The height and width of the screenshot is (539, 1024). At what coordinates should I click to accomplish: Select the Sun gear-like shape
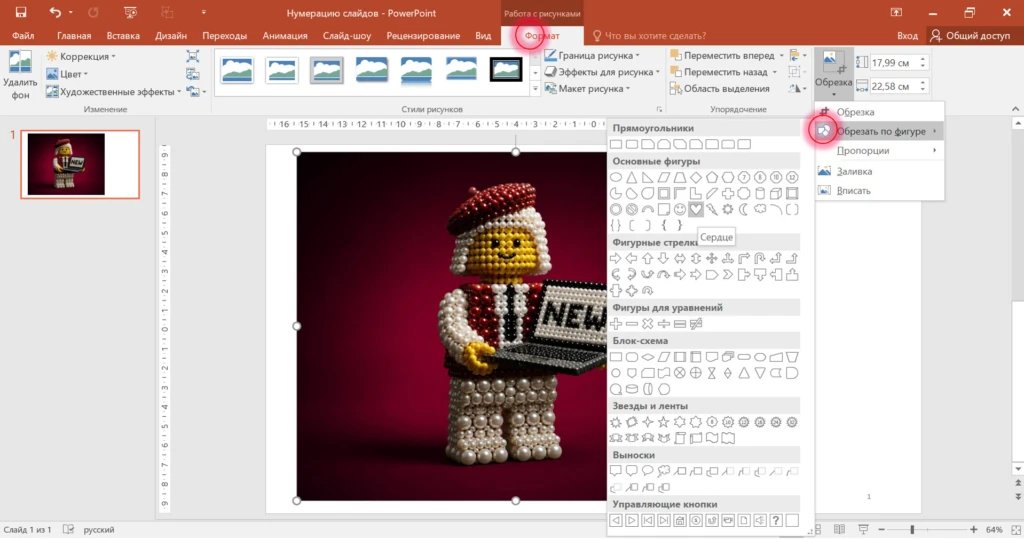tap(728, 210)
